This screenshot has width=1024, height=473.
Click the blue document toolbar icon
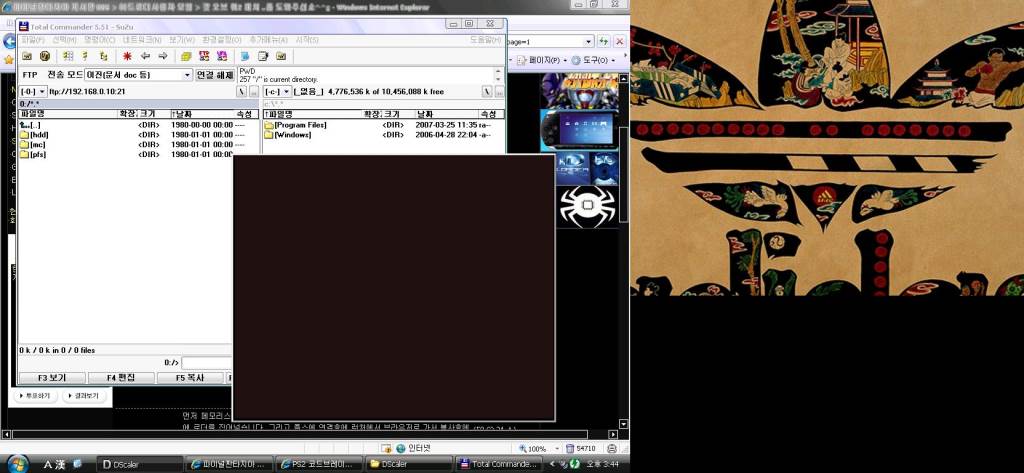pyautogui.click(x=245, y=56)
